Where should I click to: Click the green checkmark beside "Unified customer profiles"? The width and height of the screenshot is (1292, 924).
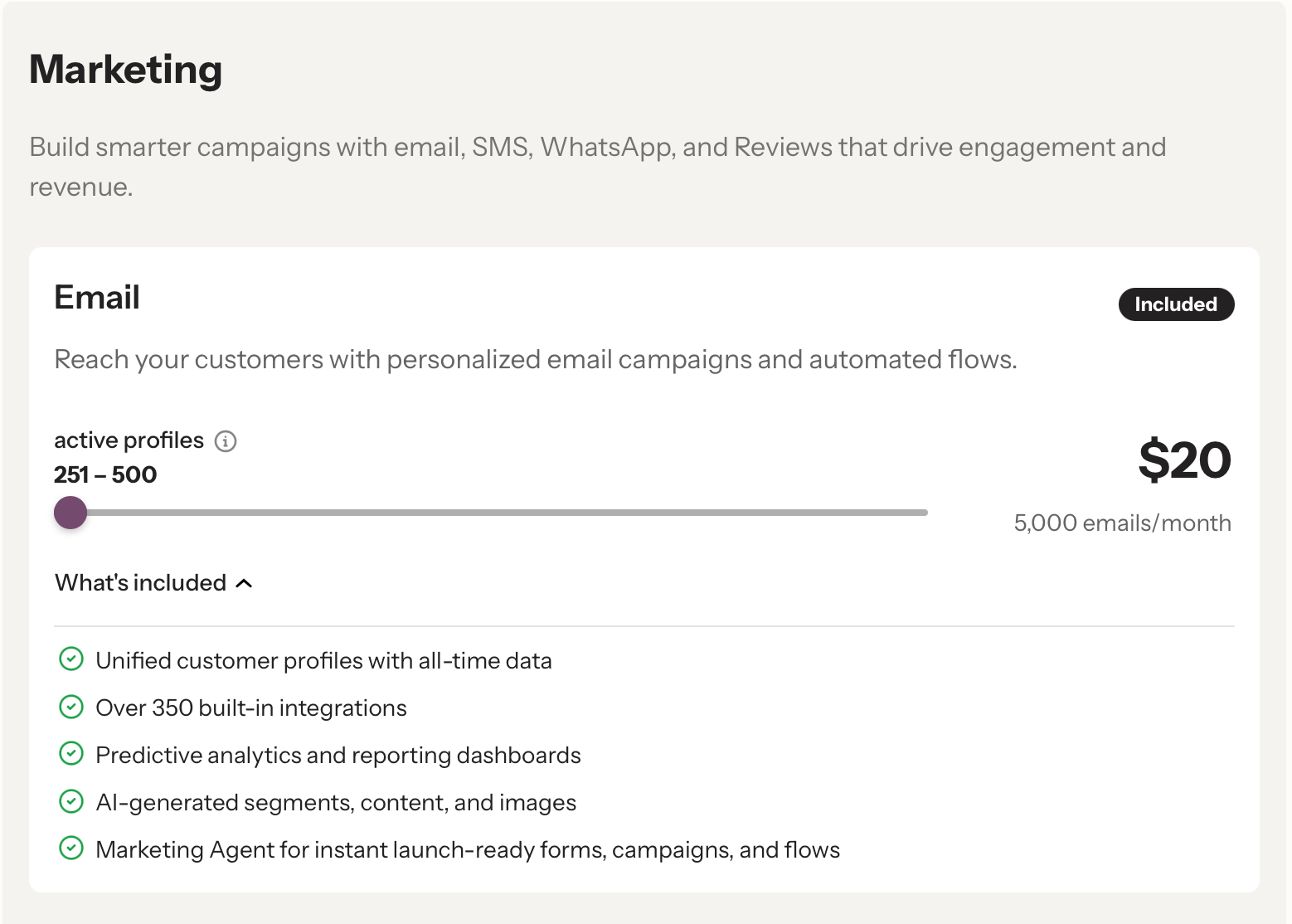point(71,659)
